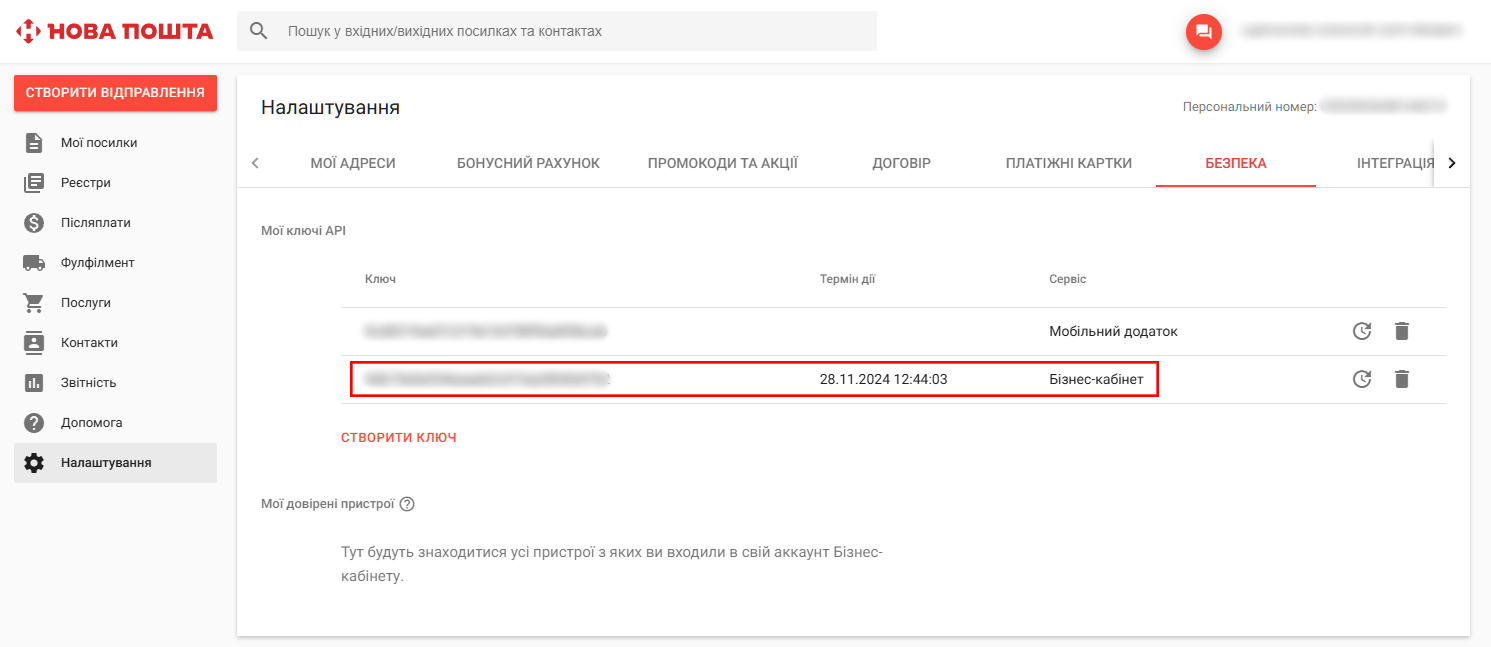Click the Післяплати dollar icon

pos(34,223)
